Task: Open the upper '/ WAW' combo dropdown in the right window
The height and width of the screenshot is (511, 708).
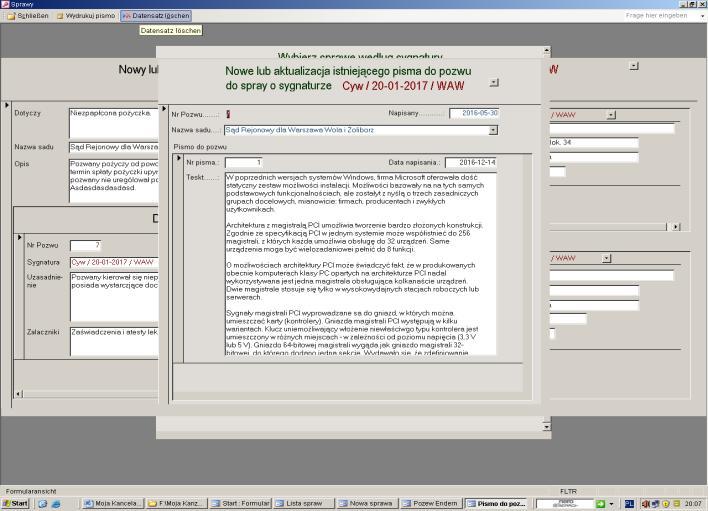Action: pyautogui.click(x=611, y=115)
